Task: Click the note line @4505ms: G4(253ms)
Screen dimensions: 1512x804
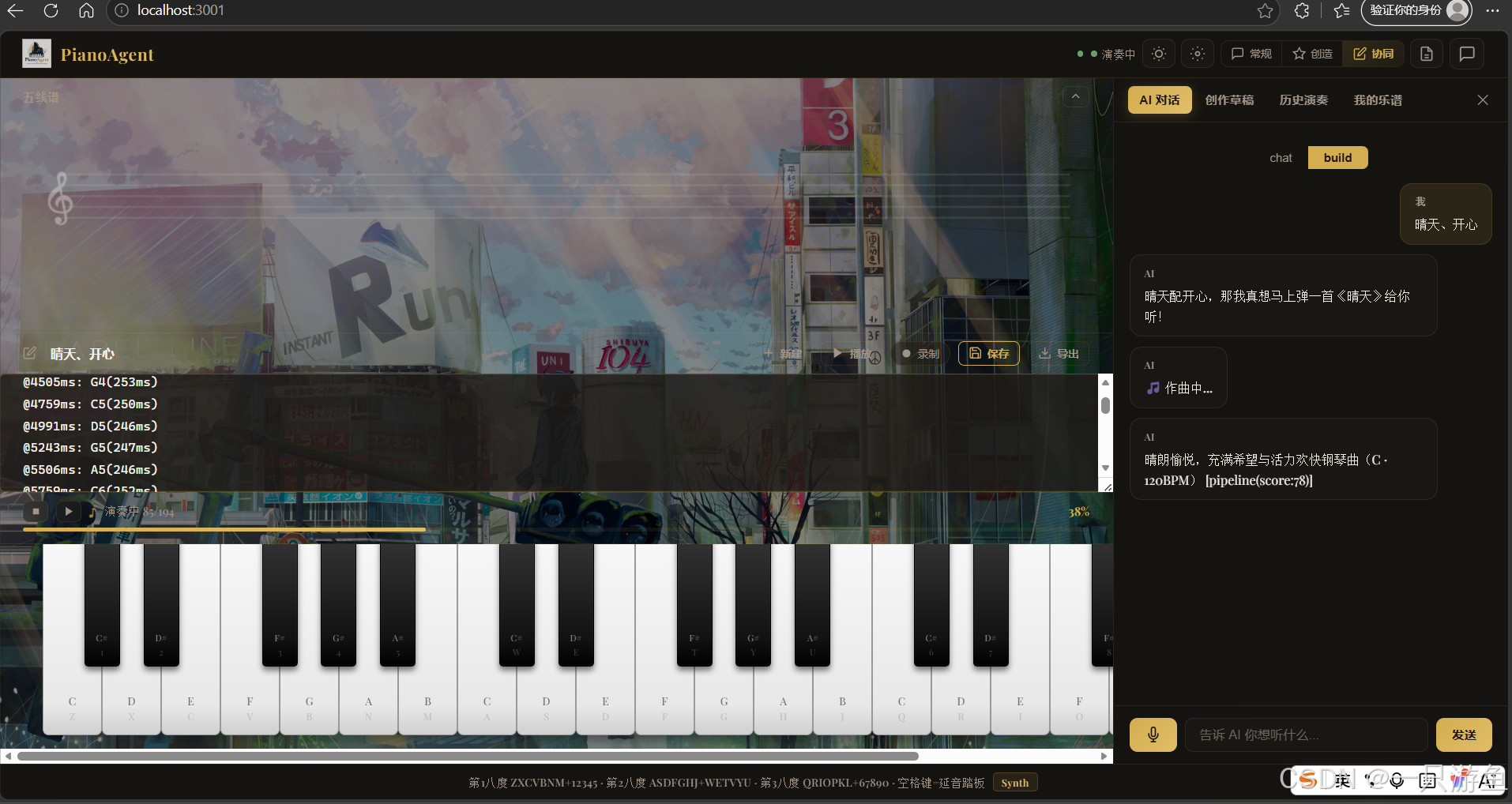Action: (90, 382)
